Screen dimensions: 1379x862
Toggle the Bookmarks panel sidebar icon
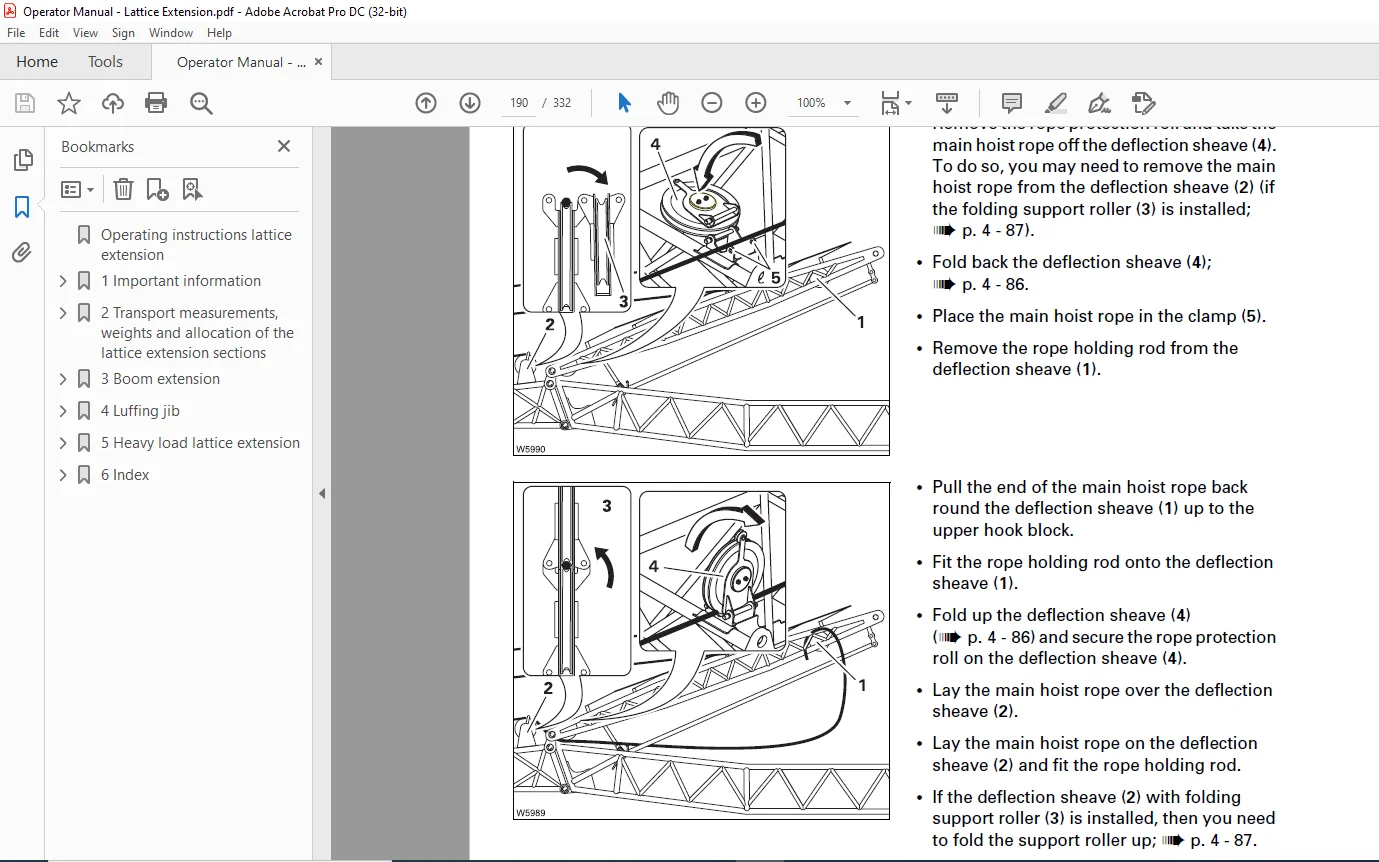pyautogui.click(x=22, y=207)
